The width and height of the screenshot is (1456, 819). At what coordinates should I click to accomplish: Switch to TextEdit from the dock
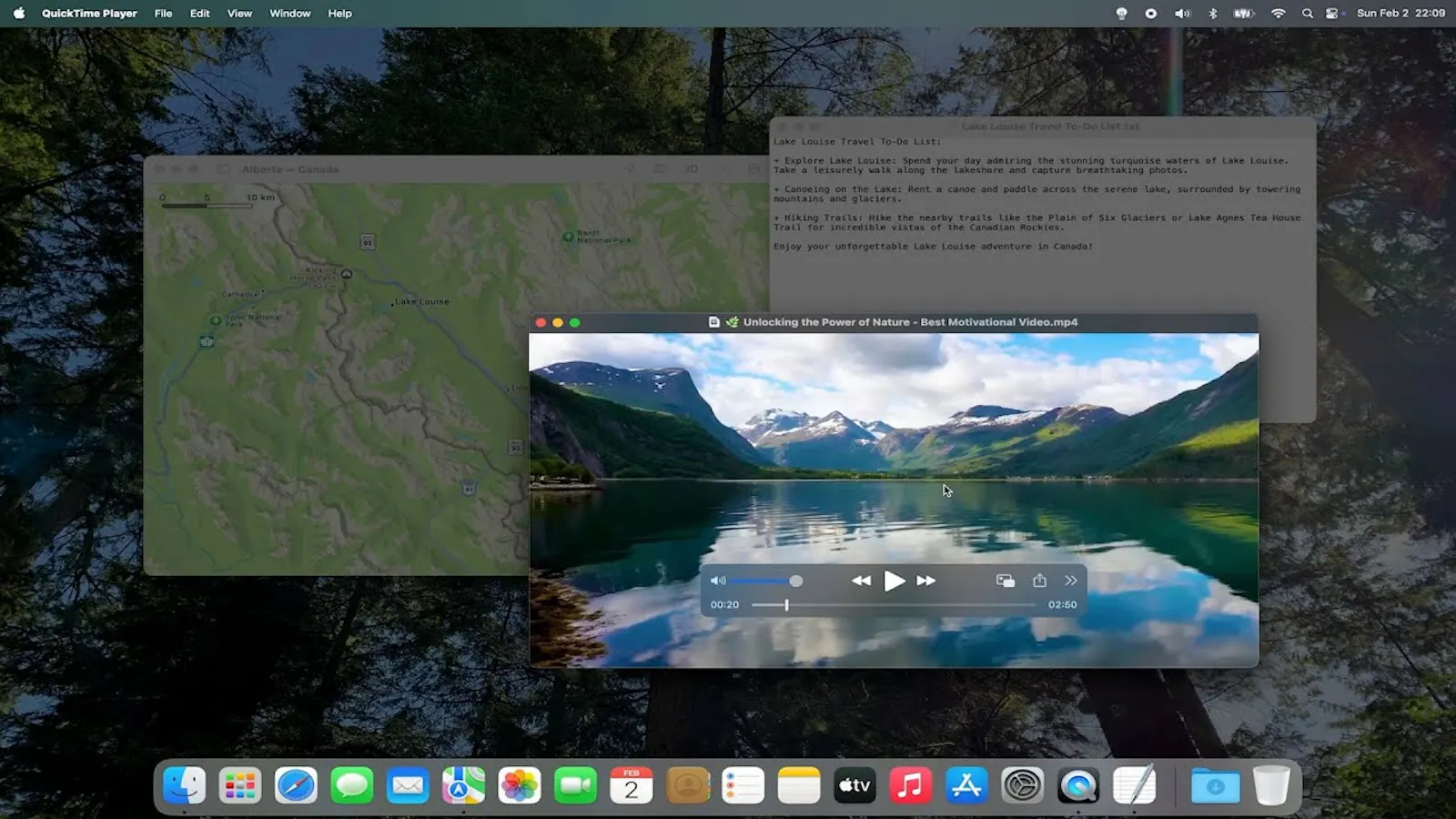click(x=1134, y=785)
